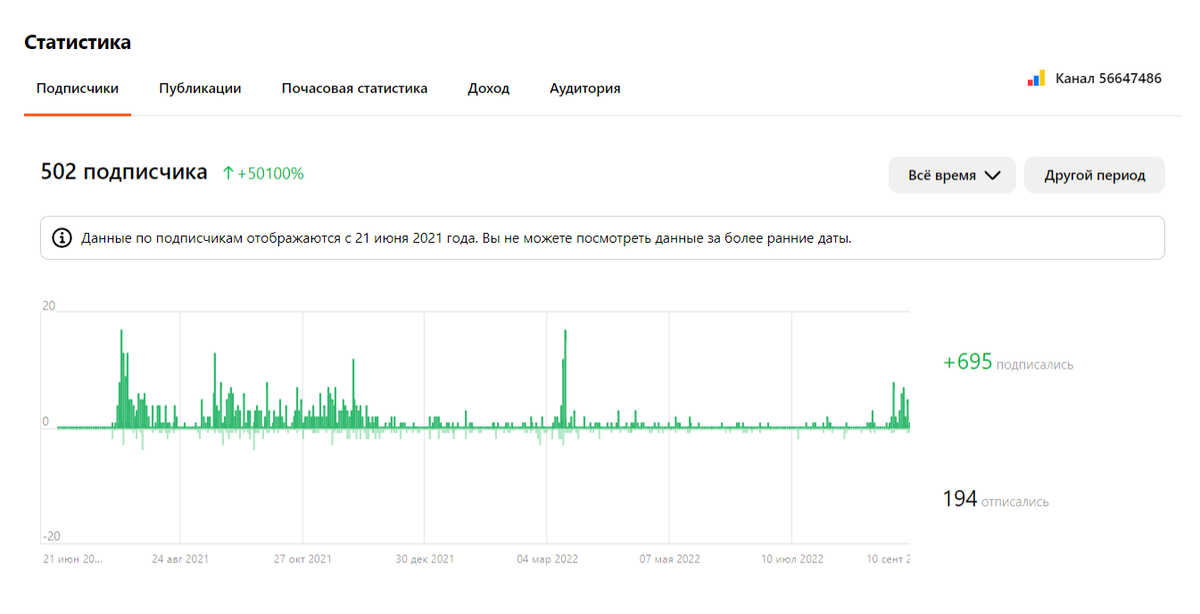Click the notice text about 21 июня 2021
This screenshot has height=614, width=1200.
(466, 238)
